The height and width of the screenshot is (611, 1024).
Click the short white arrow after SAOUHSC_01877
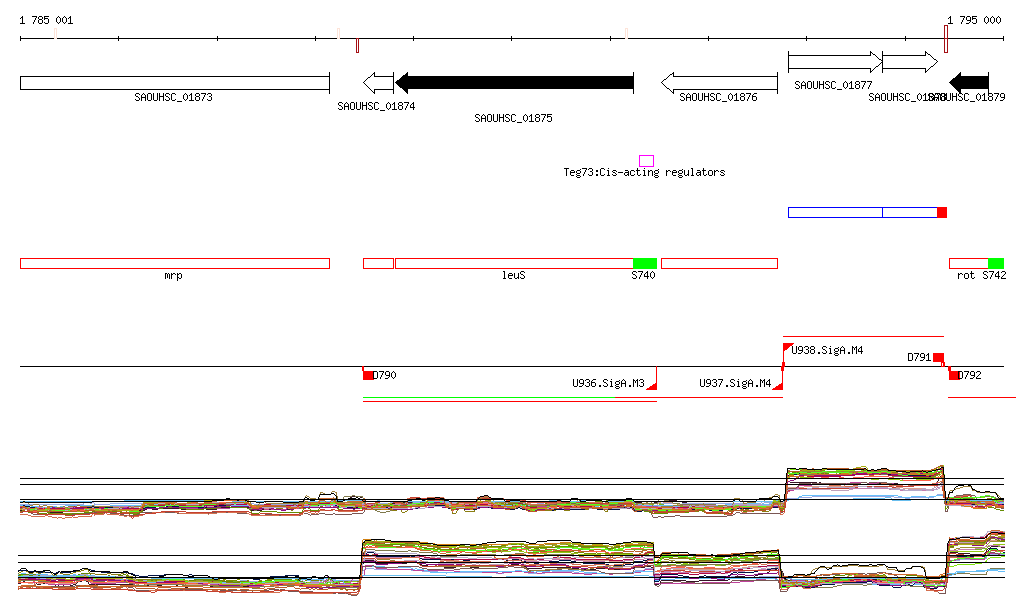tap(910, 62)
